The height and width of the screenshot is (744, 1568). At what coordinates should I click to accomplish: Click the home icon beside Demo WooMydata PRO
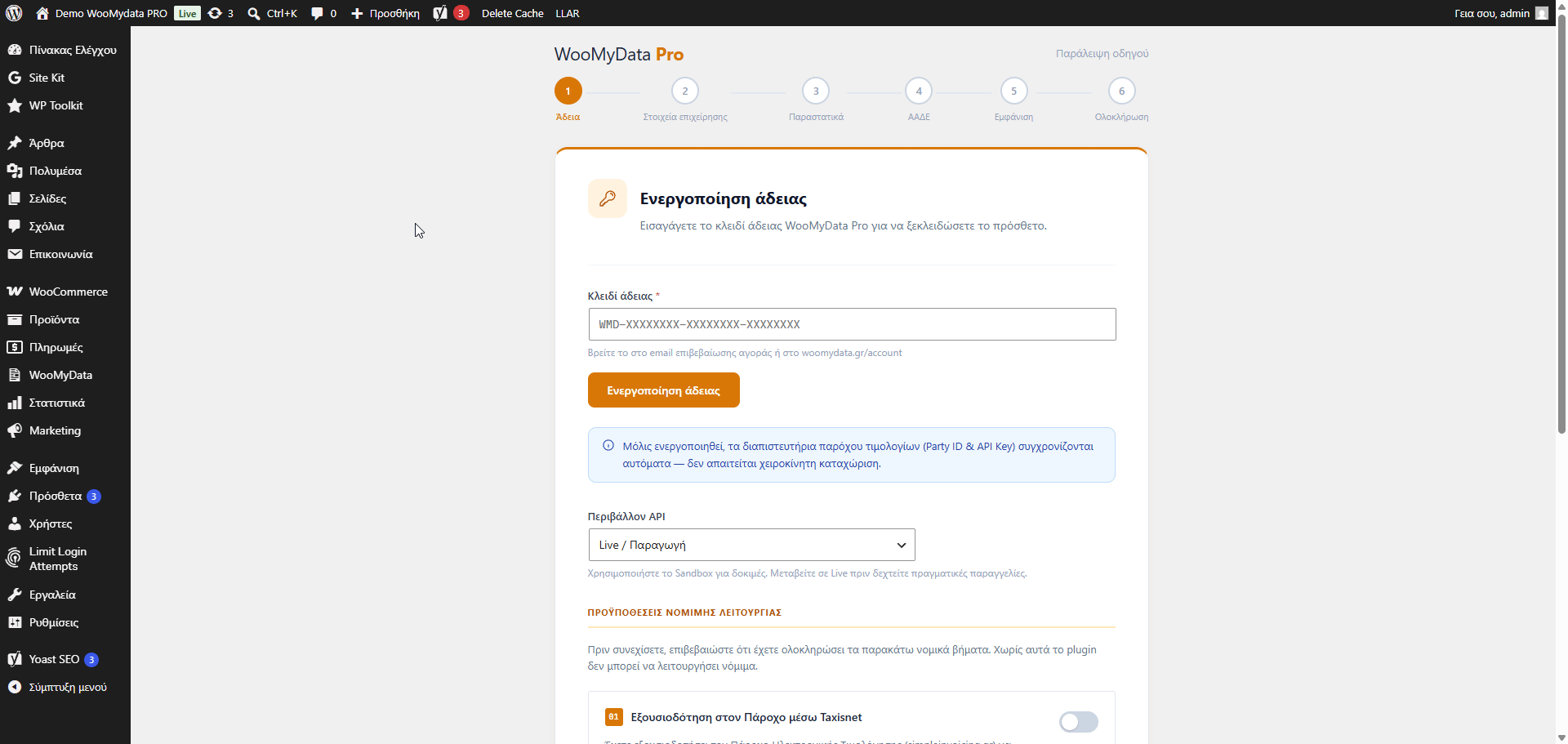[42, 13]
